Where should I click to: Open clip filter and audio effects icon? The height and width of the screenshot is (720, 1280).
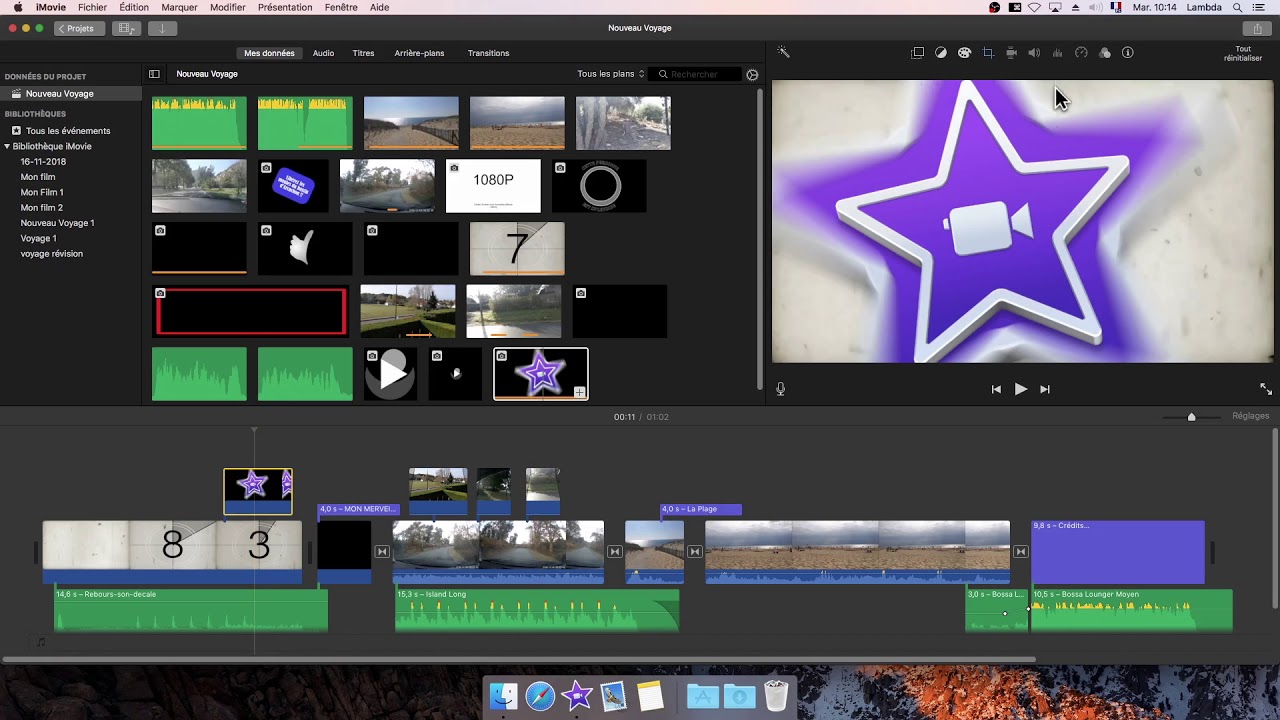tap(1105, 53)
